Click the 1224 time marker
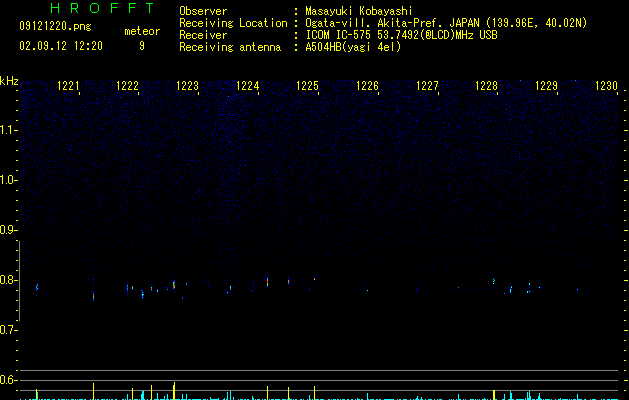Image resolution: width=629 pixels, height=400 pixels. click(248, 86)
